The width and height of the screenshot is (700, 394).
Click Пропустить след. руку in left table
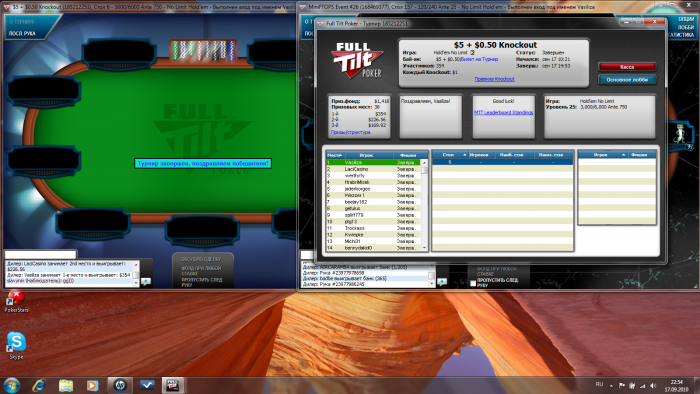(x=201, y=282)
